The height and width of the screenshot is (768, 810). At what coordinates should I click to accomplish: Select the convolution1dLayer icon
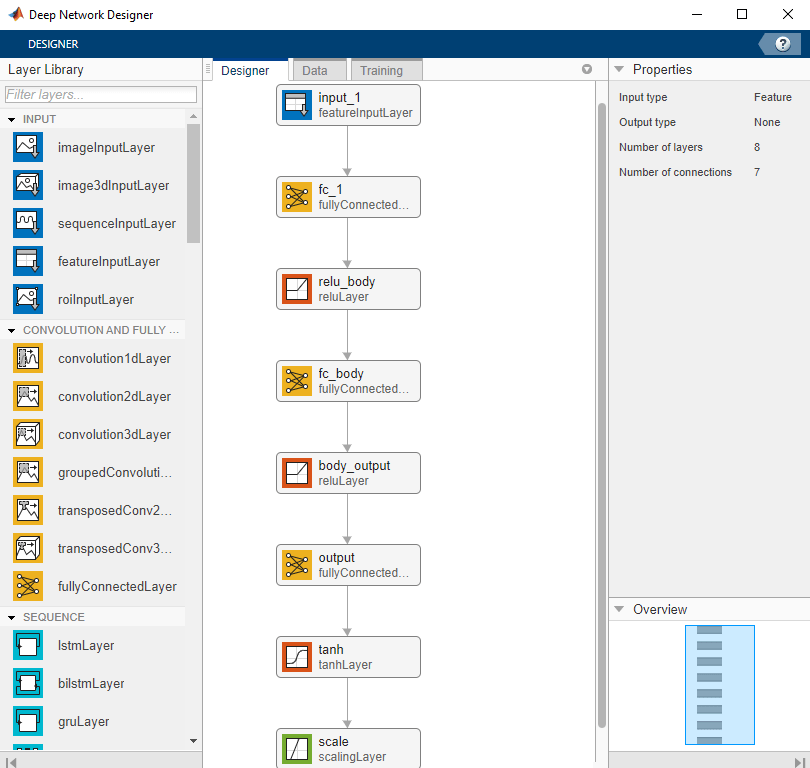coord(28,358)
